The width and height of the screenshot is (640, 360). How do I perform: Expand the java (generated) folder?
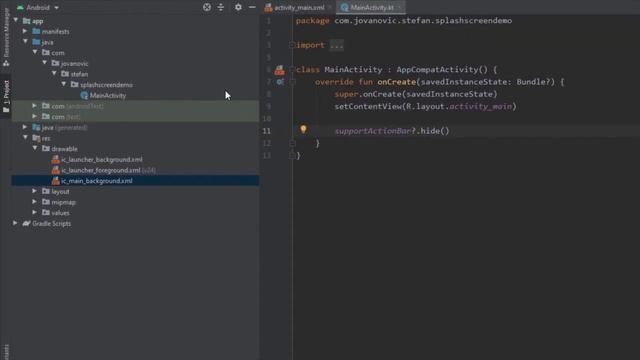pyautogui.click(x=25, y=127)
